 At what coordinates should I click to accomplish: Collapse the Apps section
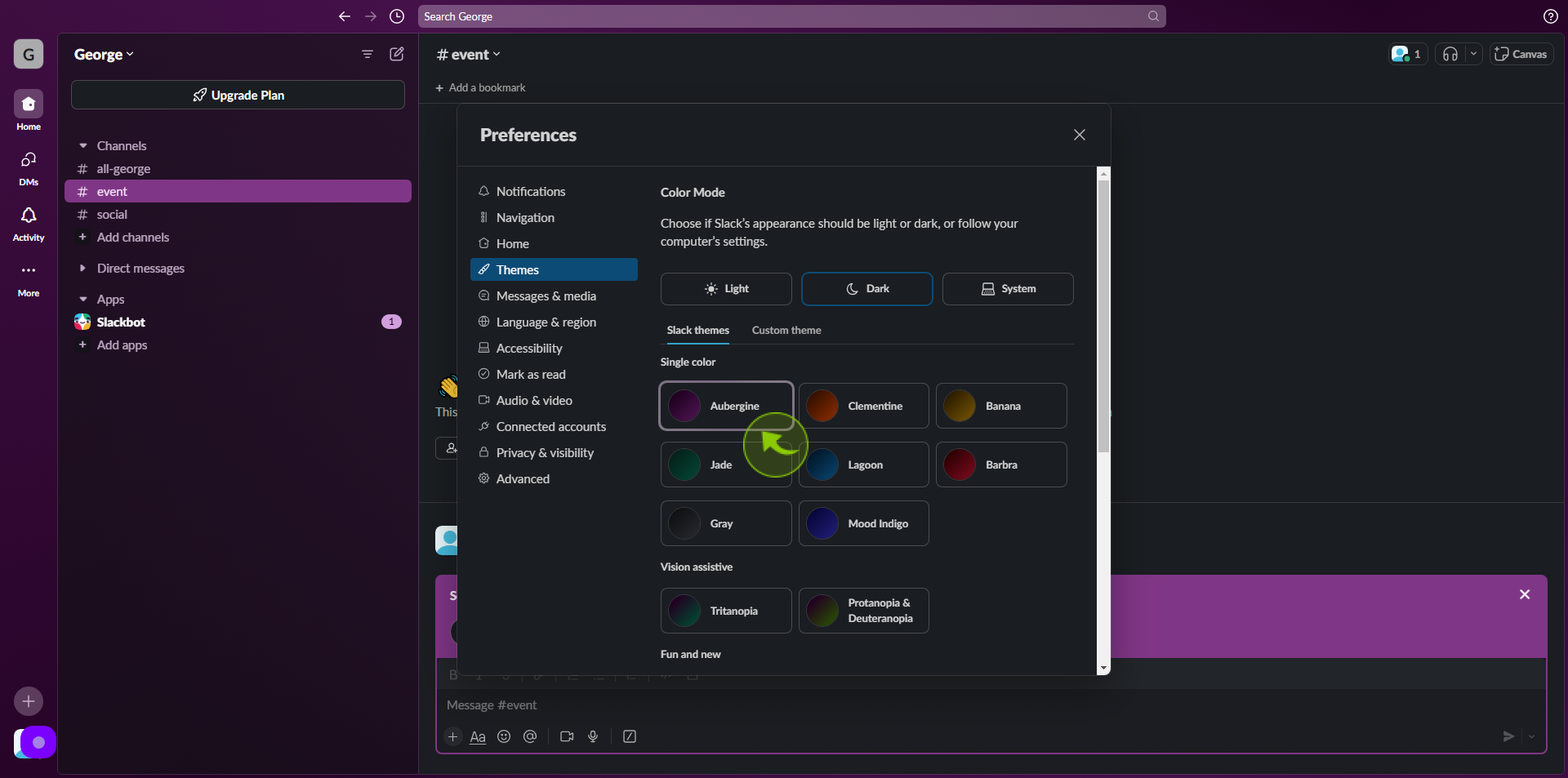tap(83, 300)
